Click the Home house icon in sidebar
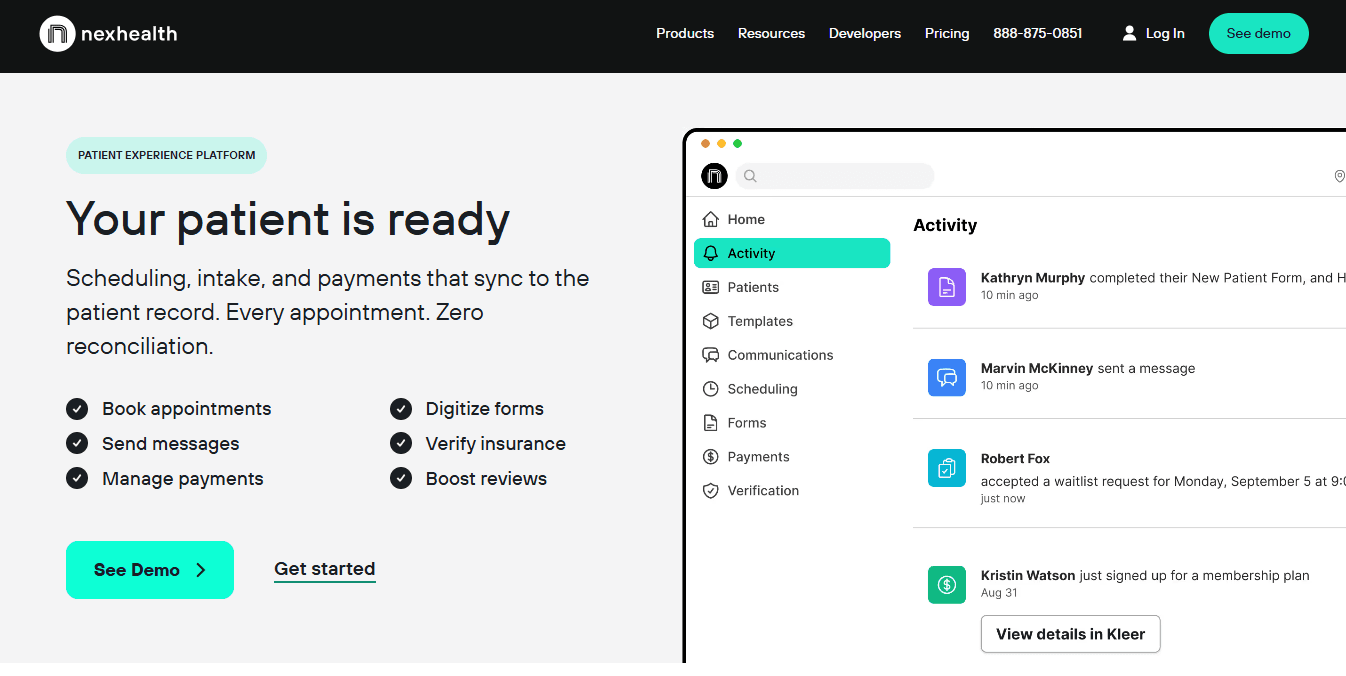 pyautogui.click(x=710, y=219)
